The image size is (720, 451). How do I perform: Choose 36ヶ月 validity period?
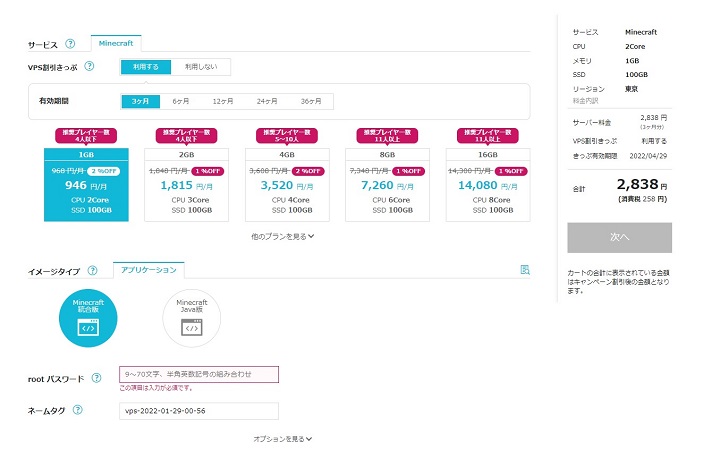point(311,101)
